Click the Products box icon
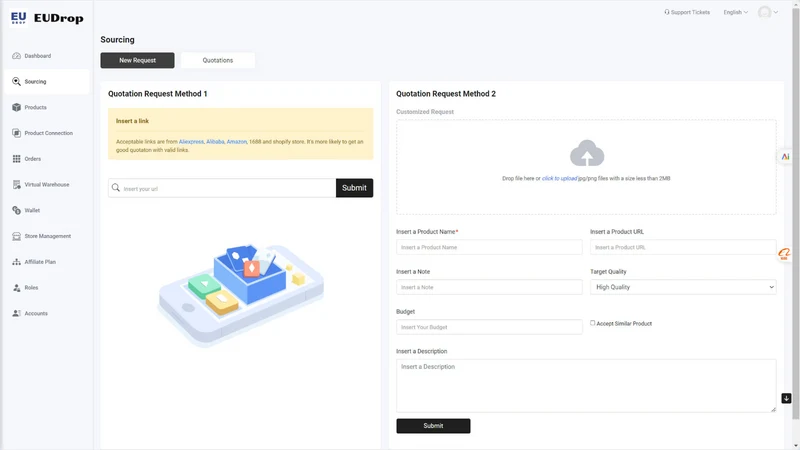800x450 pixels. 16,107
